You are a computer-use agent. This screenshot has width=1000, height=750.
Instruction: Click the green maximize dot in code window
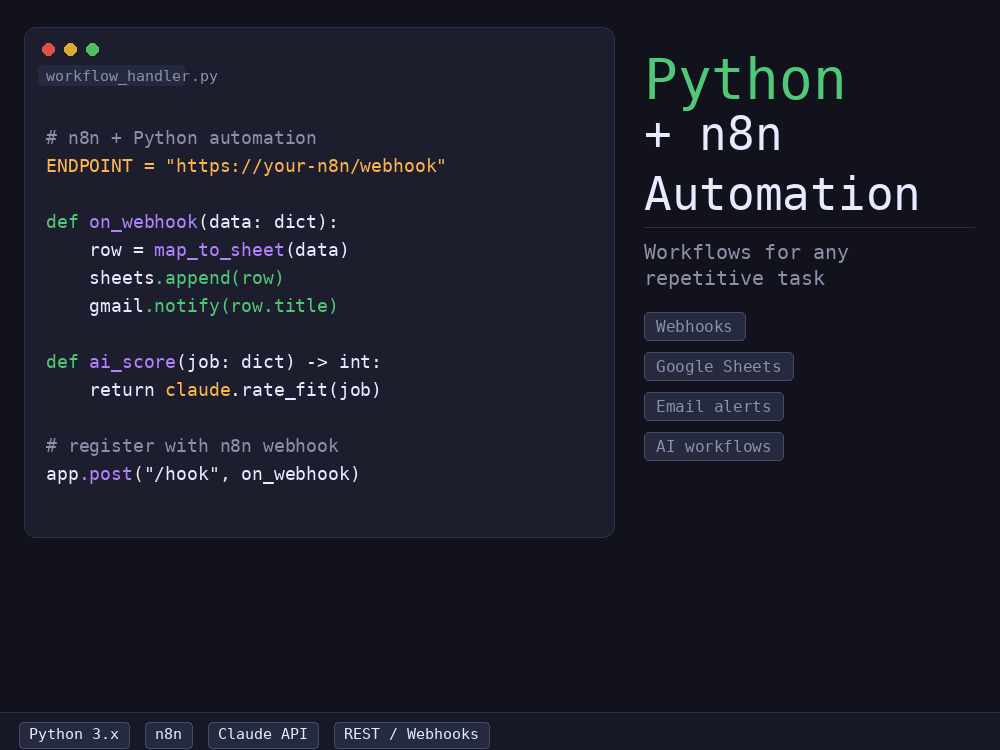click(92, 50)
